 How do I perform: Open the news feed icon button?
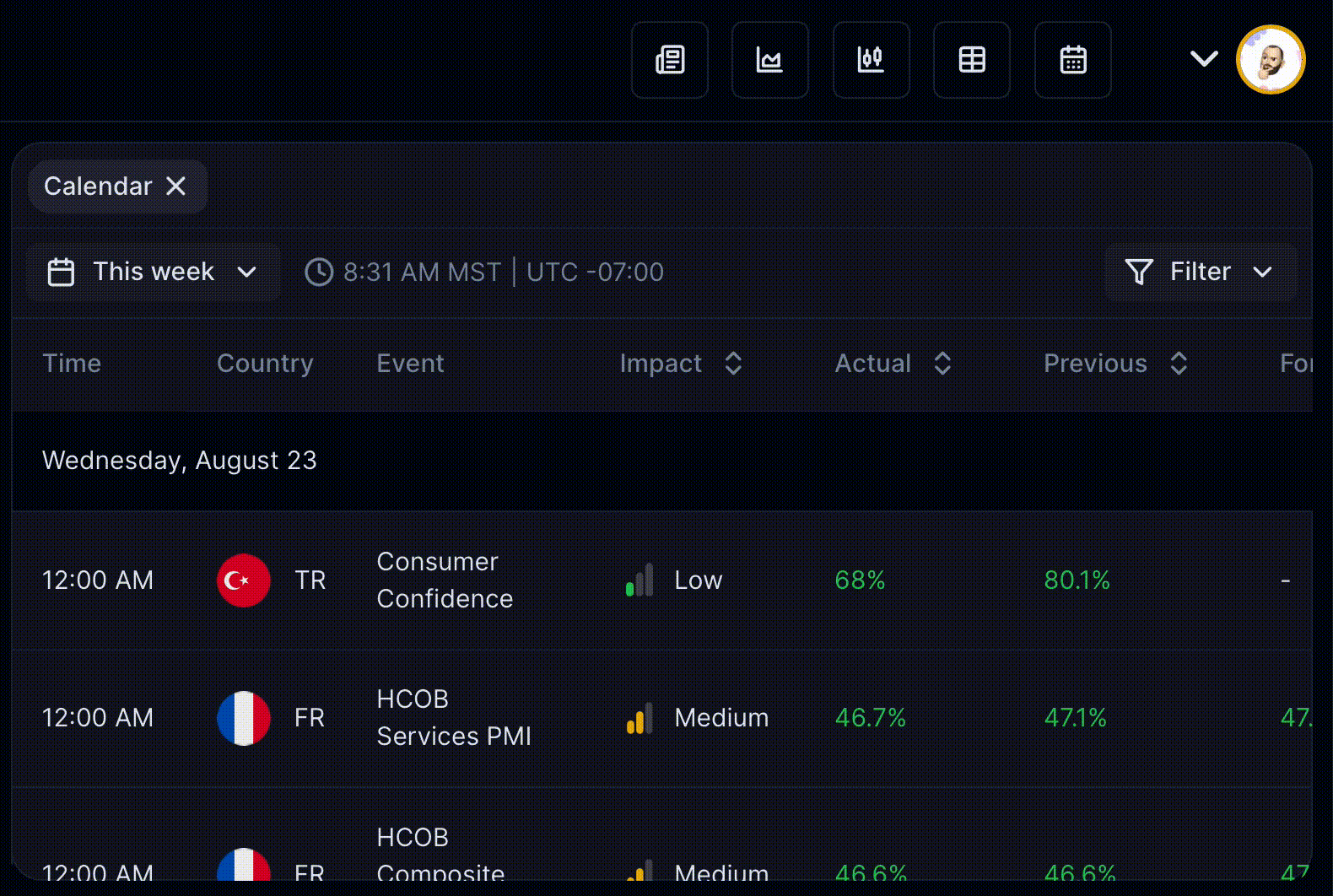tap(670, 60)
